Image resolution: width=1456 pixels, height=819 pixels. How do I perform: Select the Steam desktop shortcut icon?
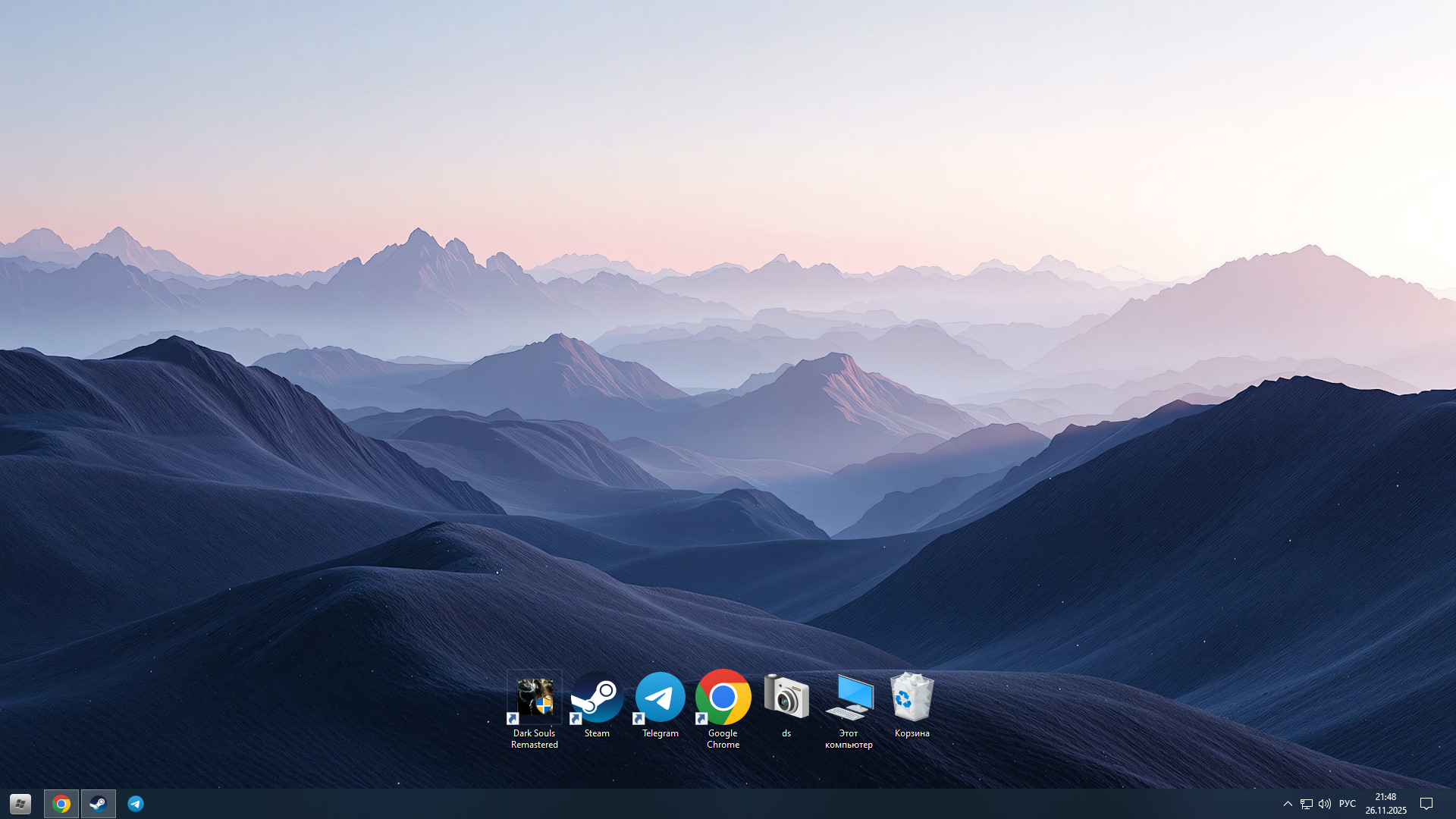[597, 697]
